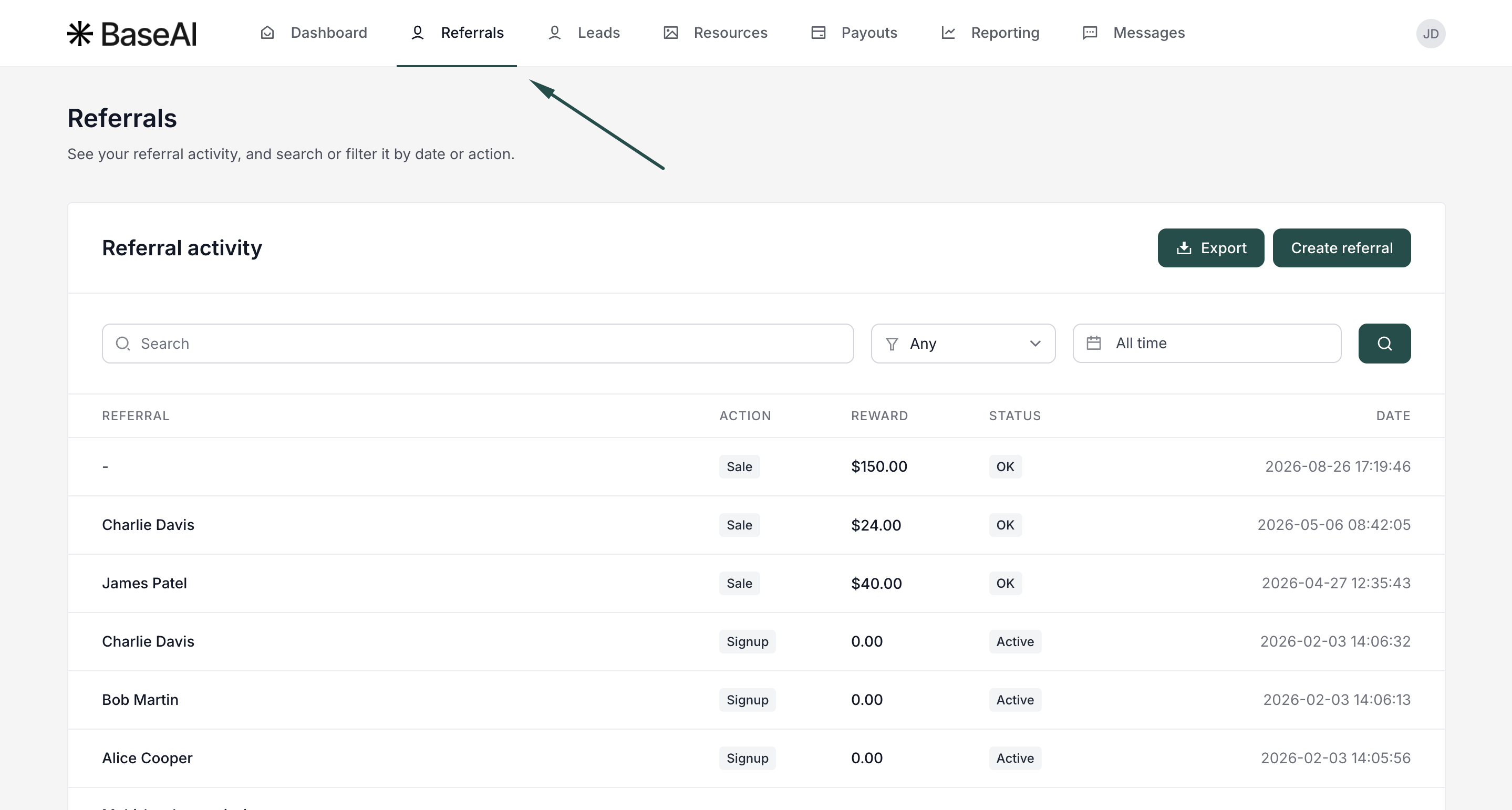The image size is (1512, 810).
Task: Select the Referrals tab
Action: (457, 33)
